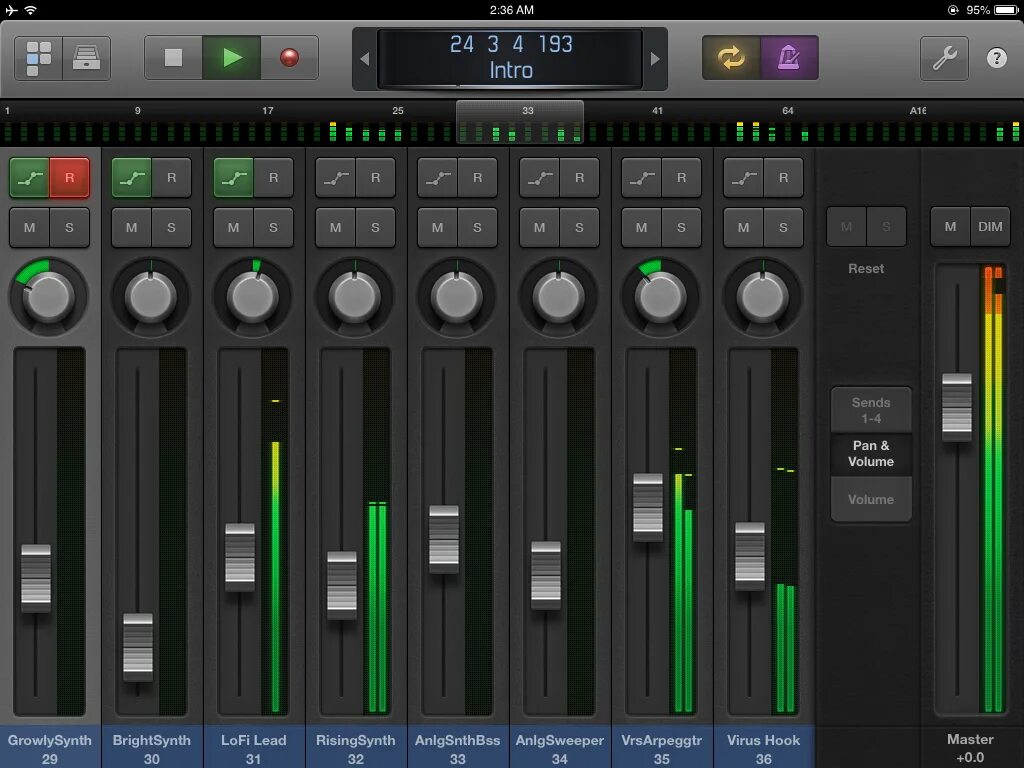Mute the AnlgSnthBss channel

(437, 227)
